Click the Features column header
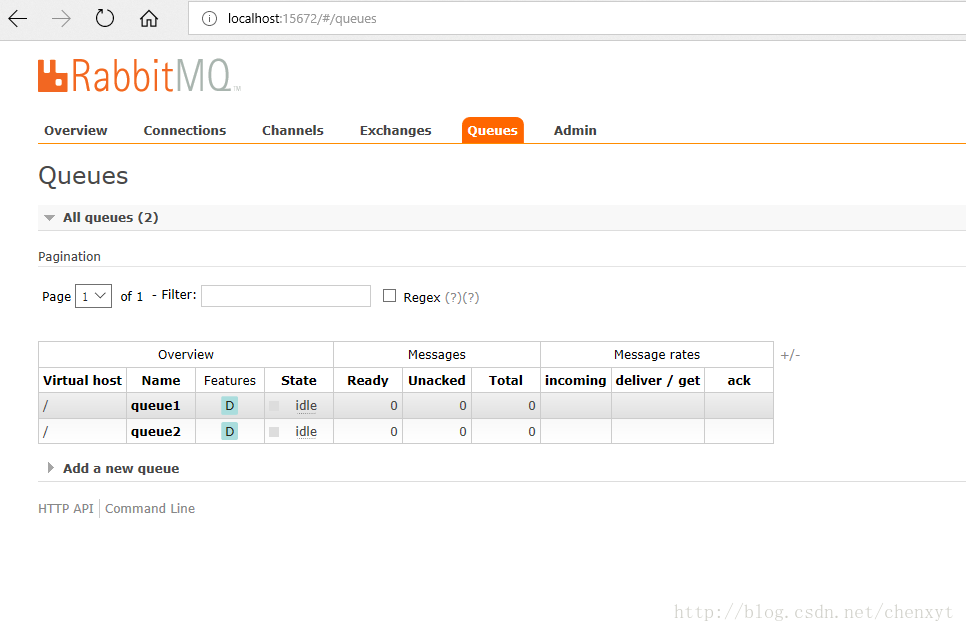Screen dimensions: 966x632 pyautogui.click(x=230, y=381)
